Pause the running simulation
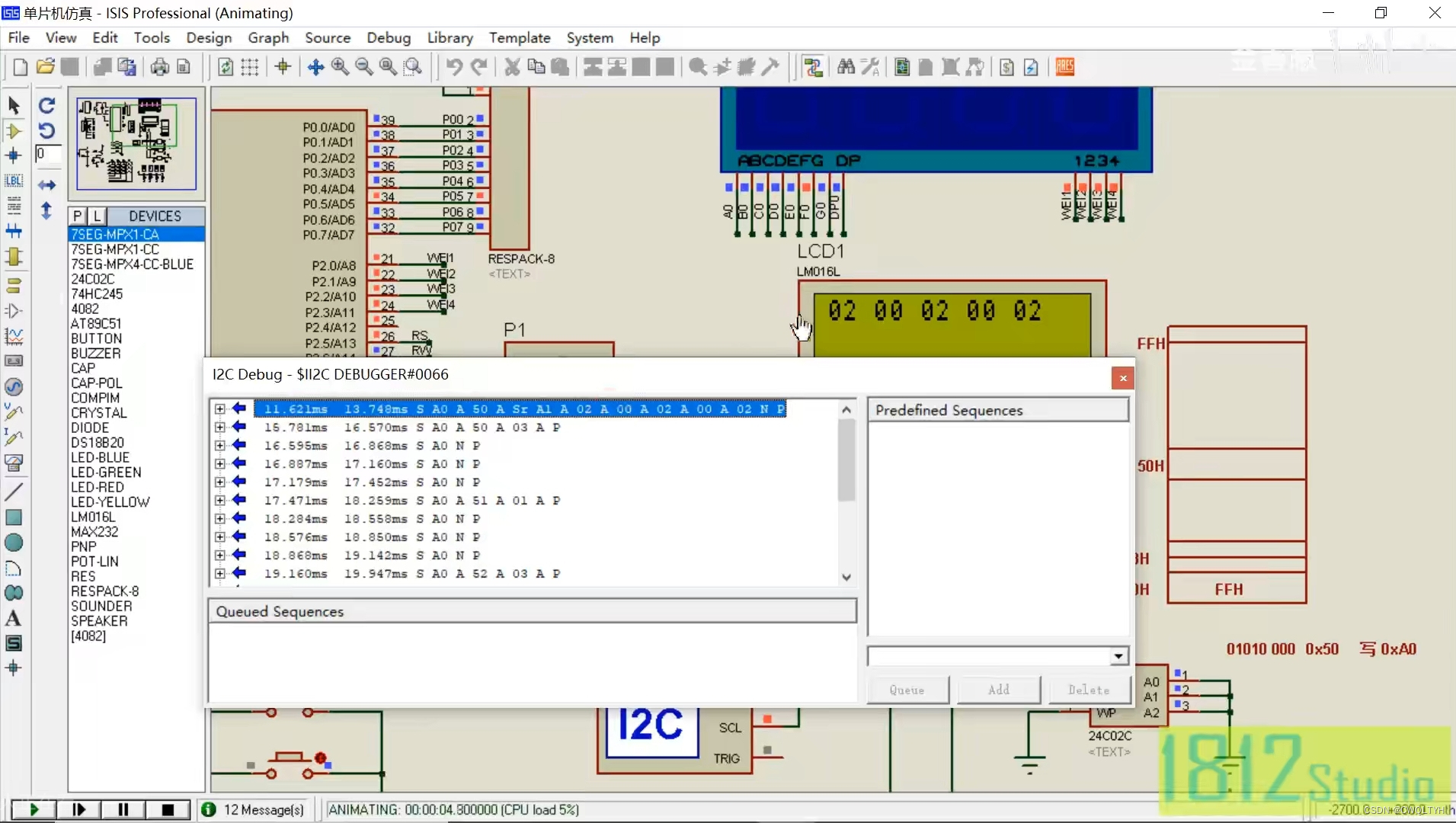 coord(123,809)
